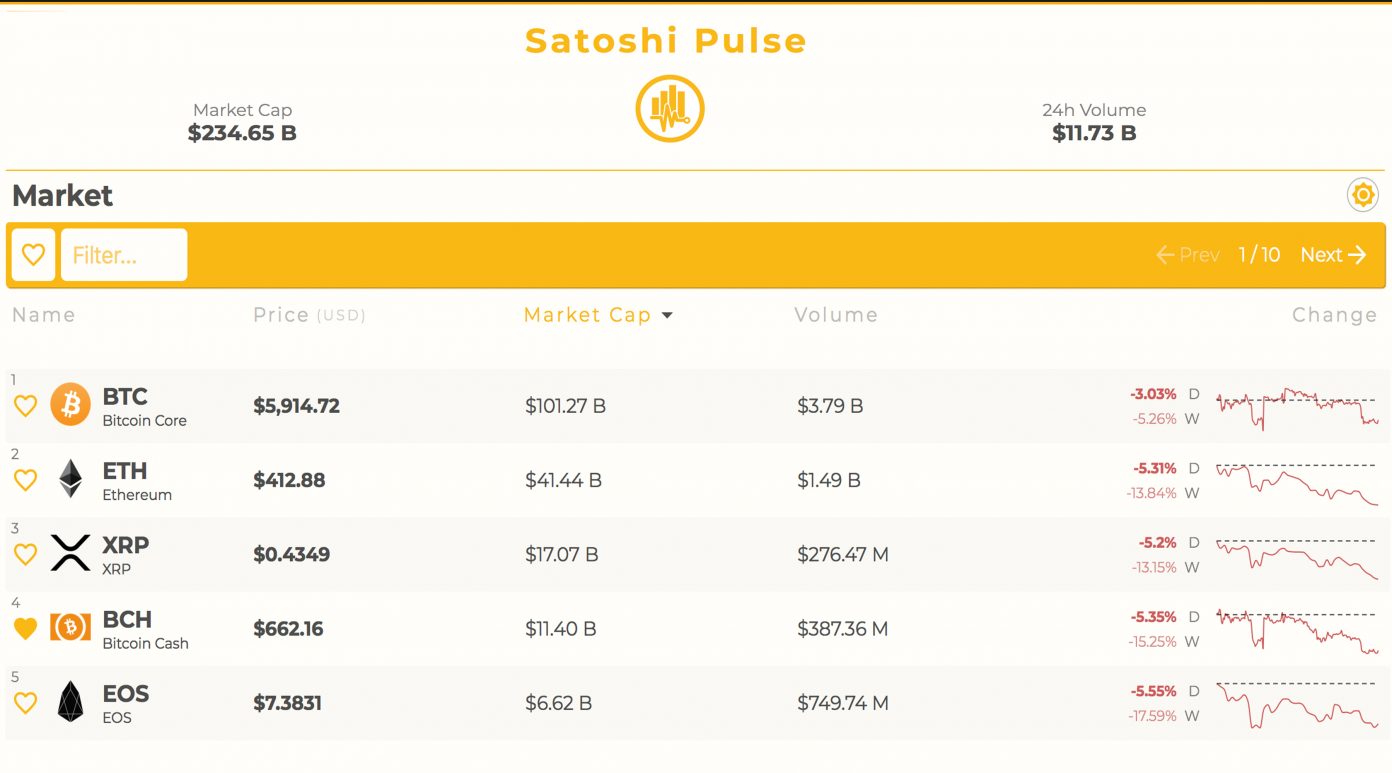Click the EOS coin logo

coord(71,702)
